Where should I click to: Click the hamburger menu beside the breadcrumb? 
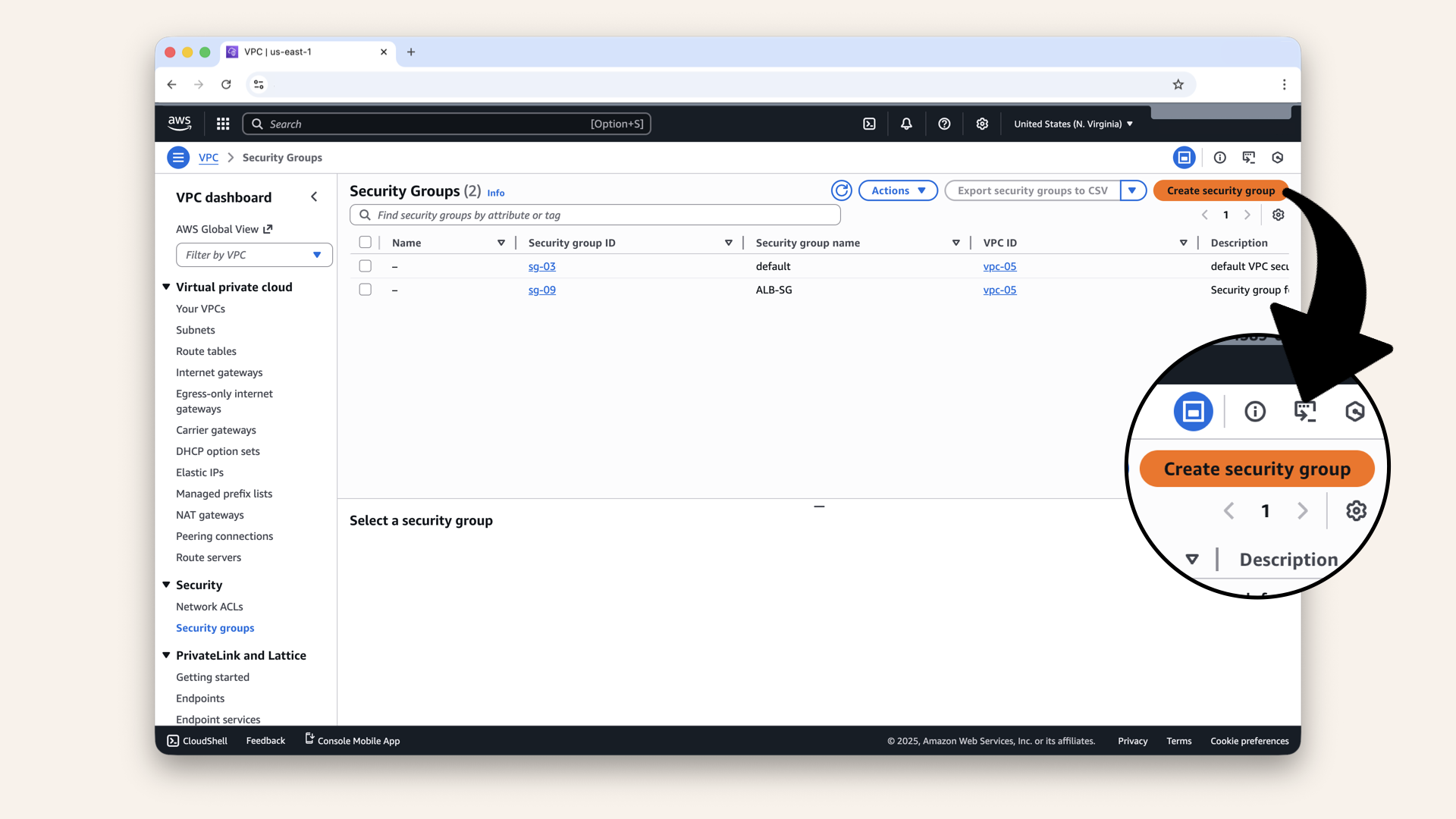pyautogui.click(x=177, y=157)
